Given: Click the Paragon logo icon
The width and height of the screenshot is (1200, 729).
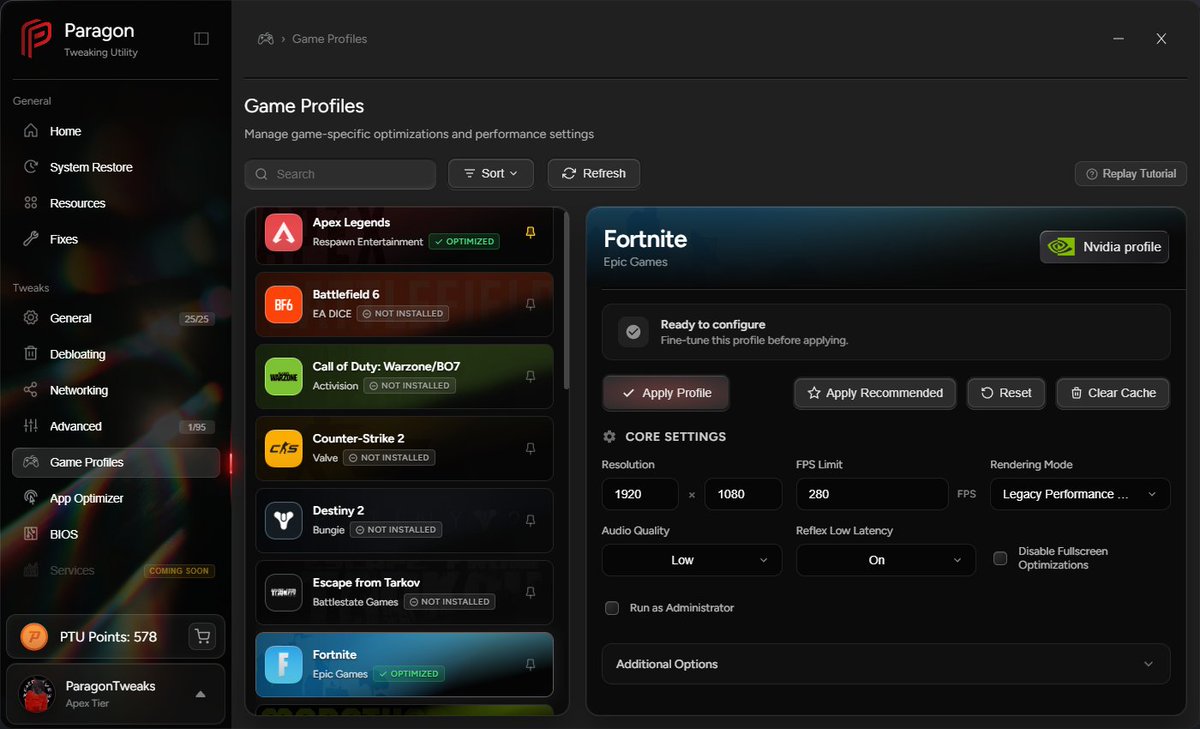Looking at the screenshot, I should click(x=36, y=39).
